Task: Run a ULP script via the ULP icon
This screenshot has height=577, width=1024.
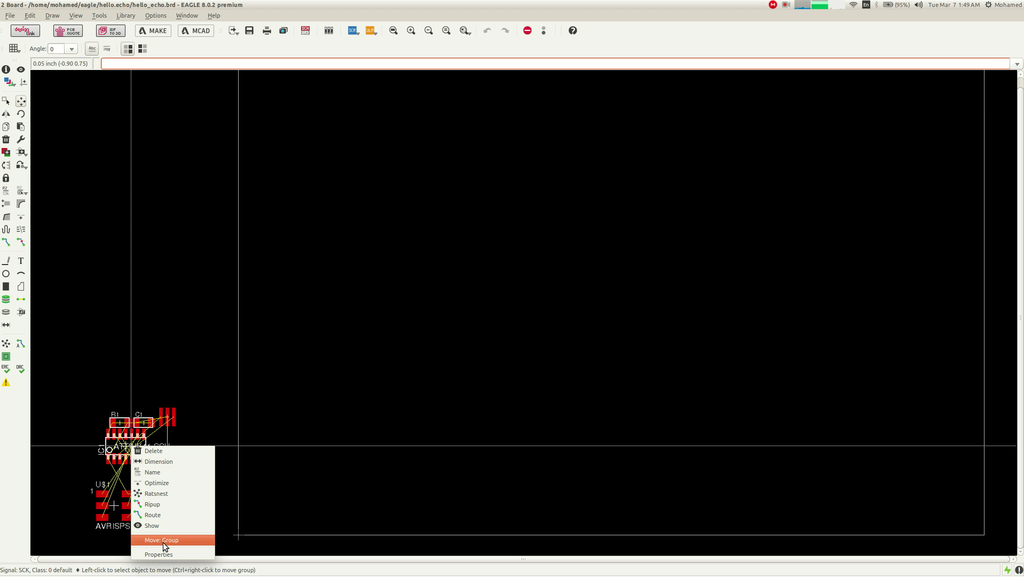Action: click(x=370, y=31)
